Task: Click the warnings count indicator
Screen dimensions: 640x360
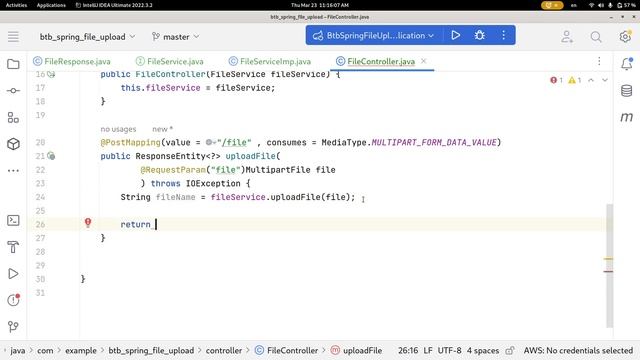Action: pyautogui.click(x=575, y=80)
